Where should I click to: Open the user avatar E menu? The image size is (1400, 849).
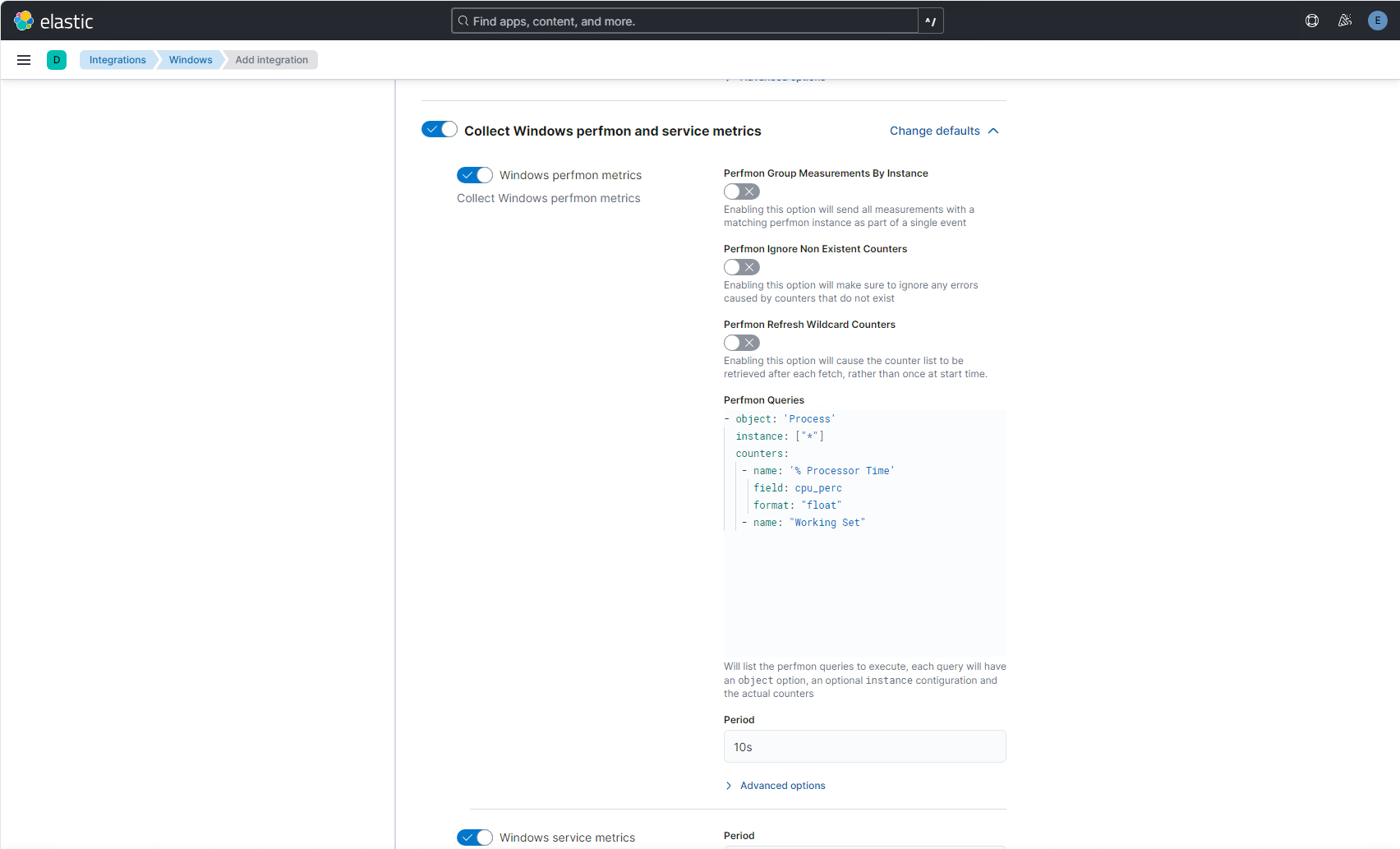click(x=1378, y=21)
